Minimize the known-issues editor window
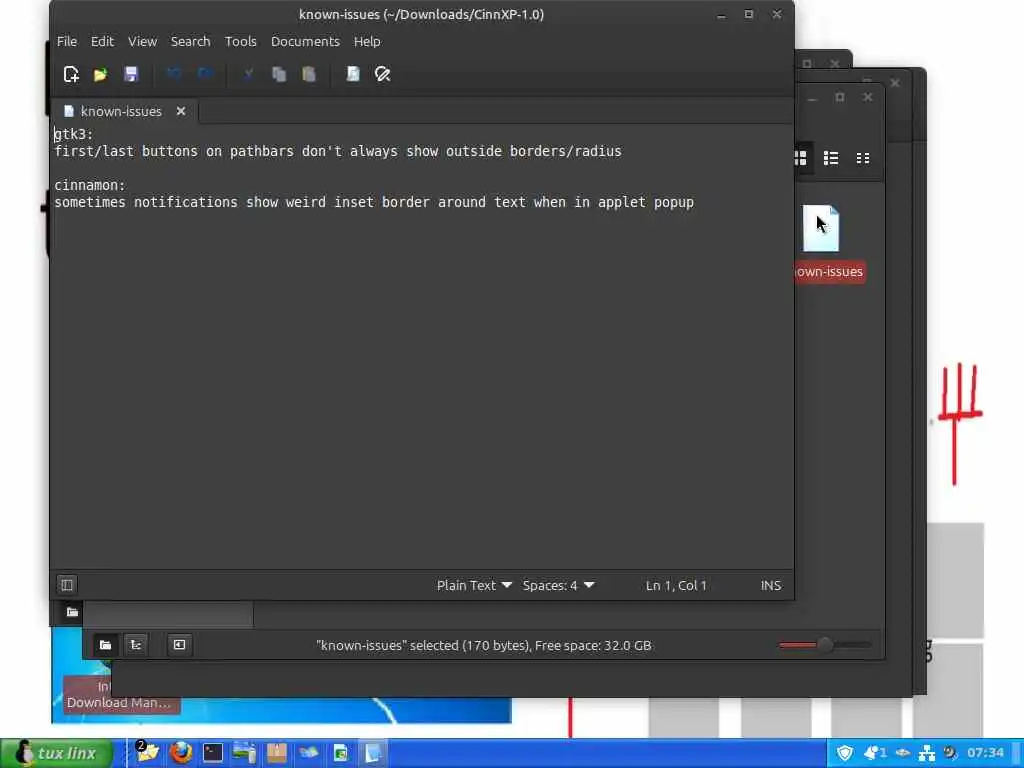The width and height of the screenshot is (1024, 768). tap(721, 14)
